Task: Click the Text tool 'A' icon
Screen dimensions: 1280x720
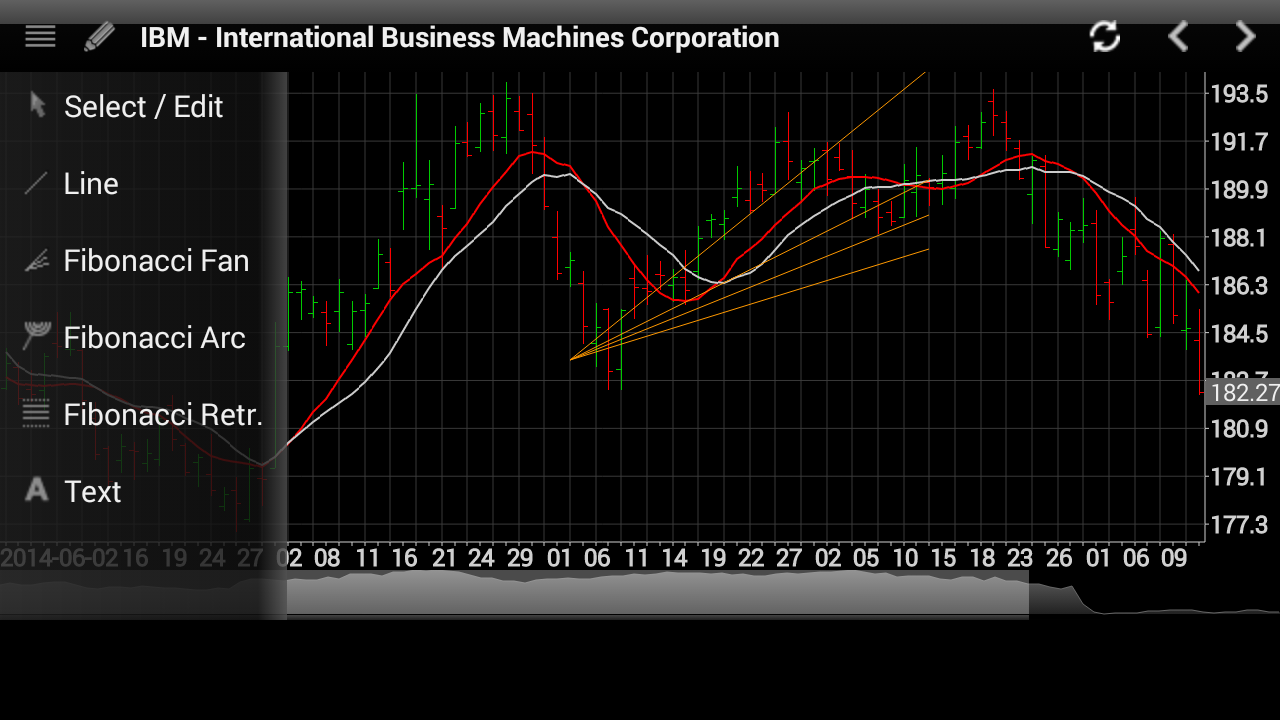Action: 37,490
